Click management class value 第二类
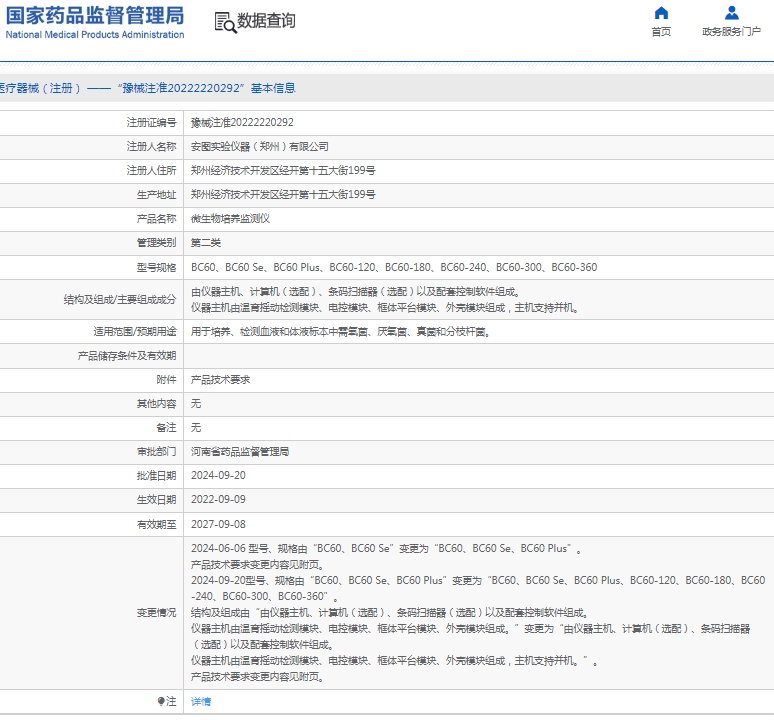Screen dimensions: 774x720 coord(206,243)
